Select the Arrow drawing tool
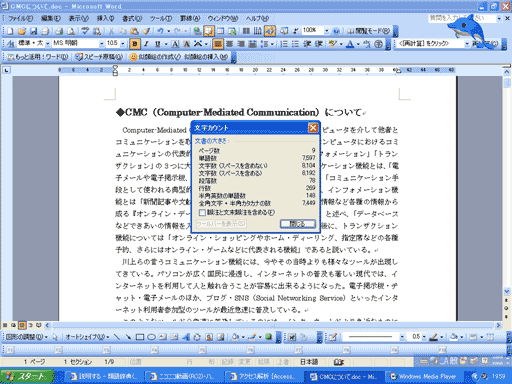512x384 pixels. tap(128, 337)
